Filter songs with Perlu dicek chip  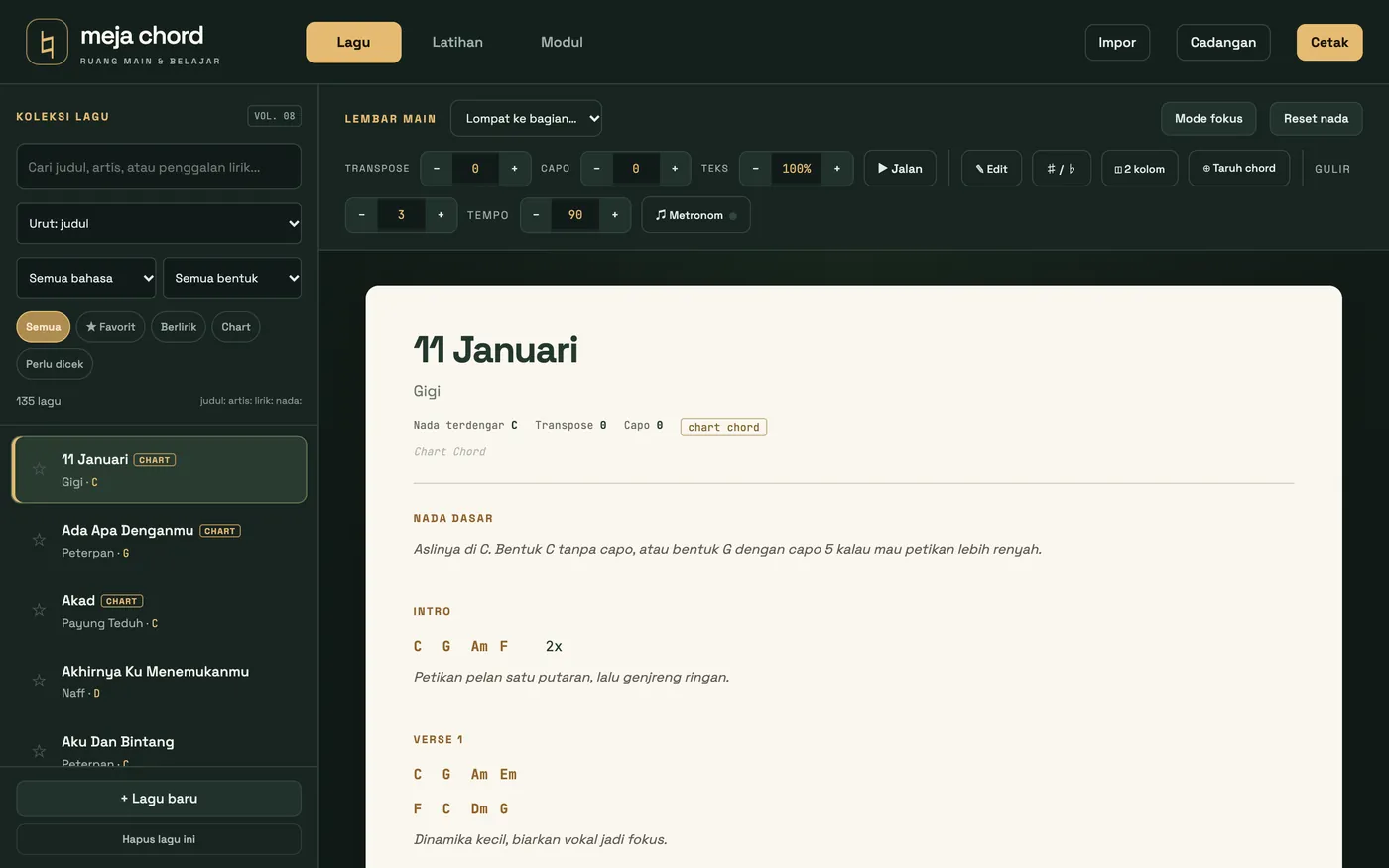click(55, 364)
